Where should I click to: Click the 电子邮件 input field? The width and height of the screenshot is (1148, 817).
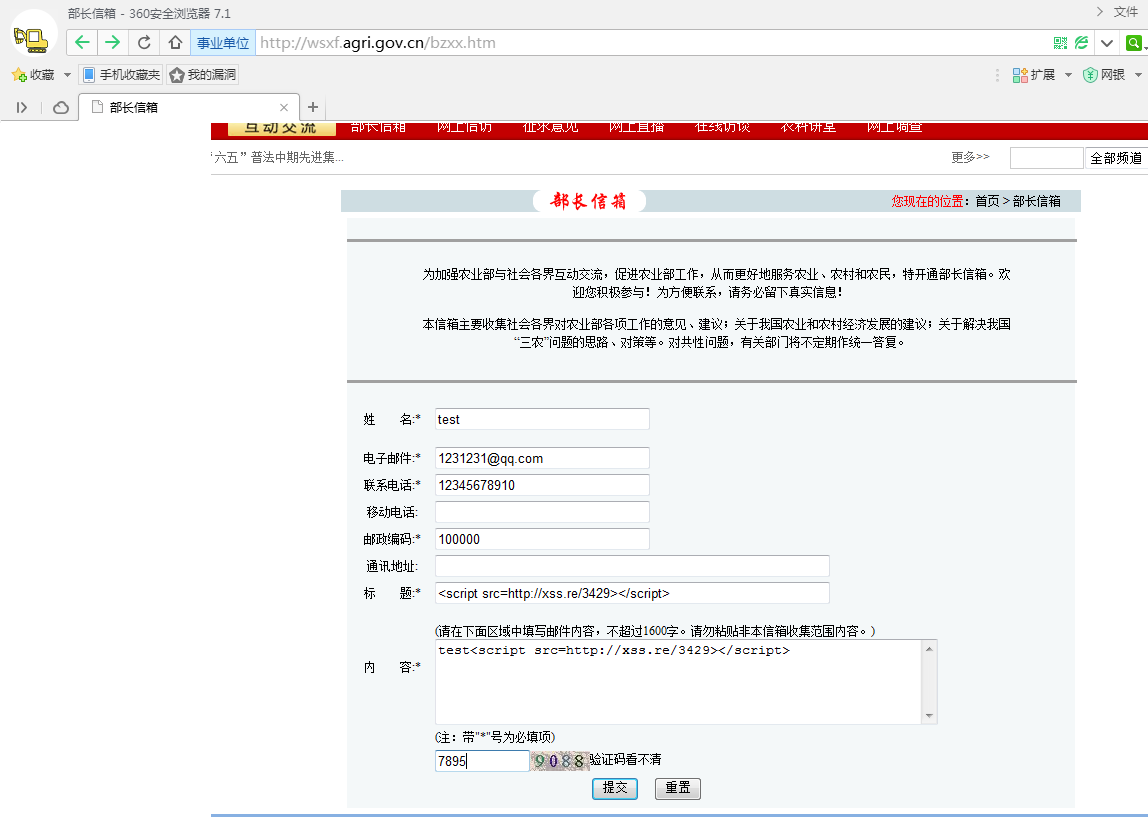tap(542, 458)
